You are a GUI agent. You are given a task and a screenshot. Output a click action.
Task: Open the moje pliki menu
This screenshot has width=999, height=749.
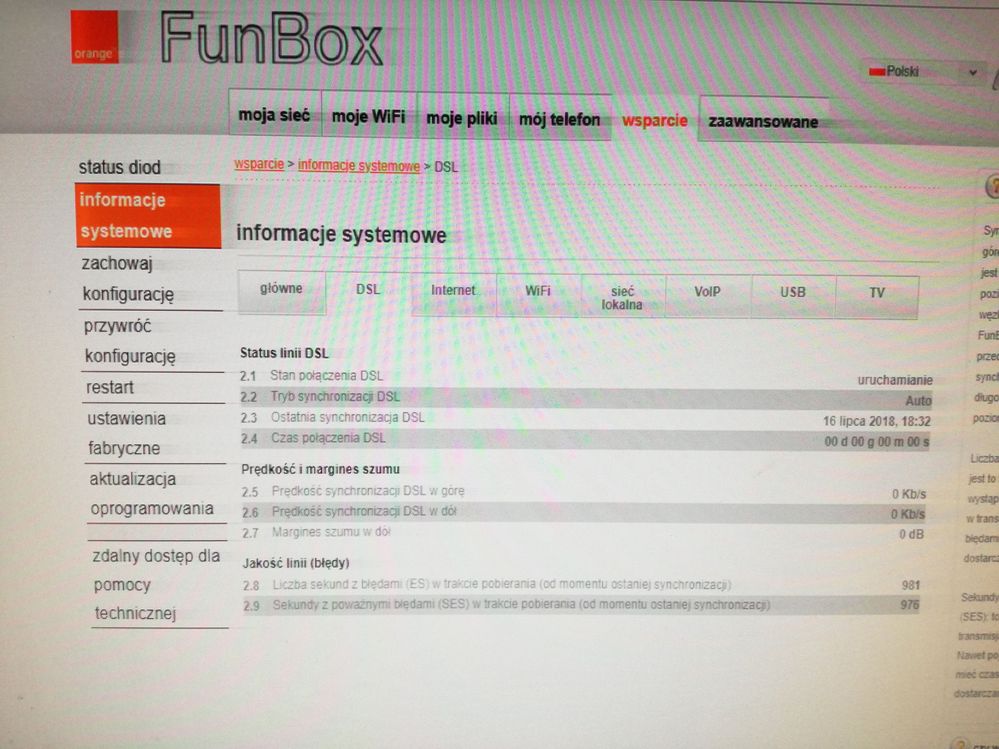pyautogui.click(x=462, y=118)
